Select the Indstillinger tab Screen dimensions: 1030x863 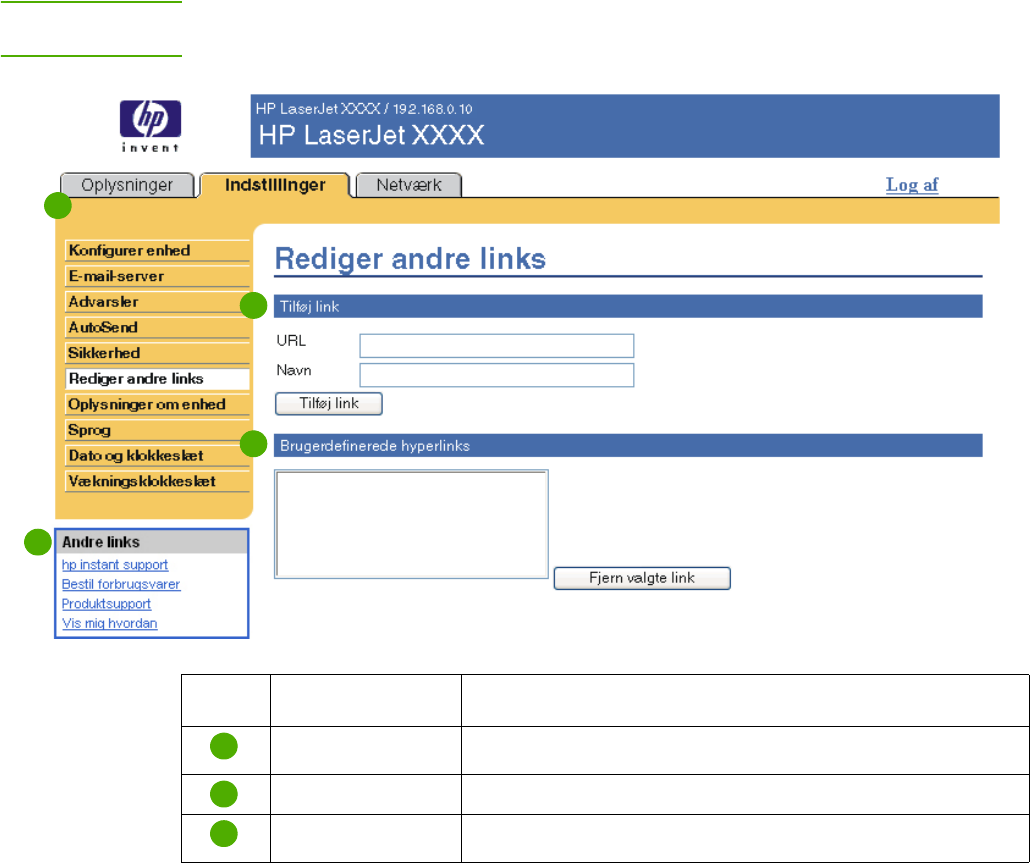(x=275, y=185)
